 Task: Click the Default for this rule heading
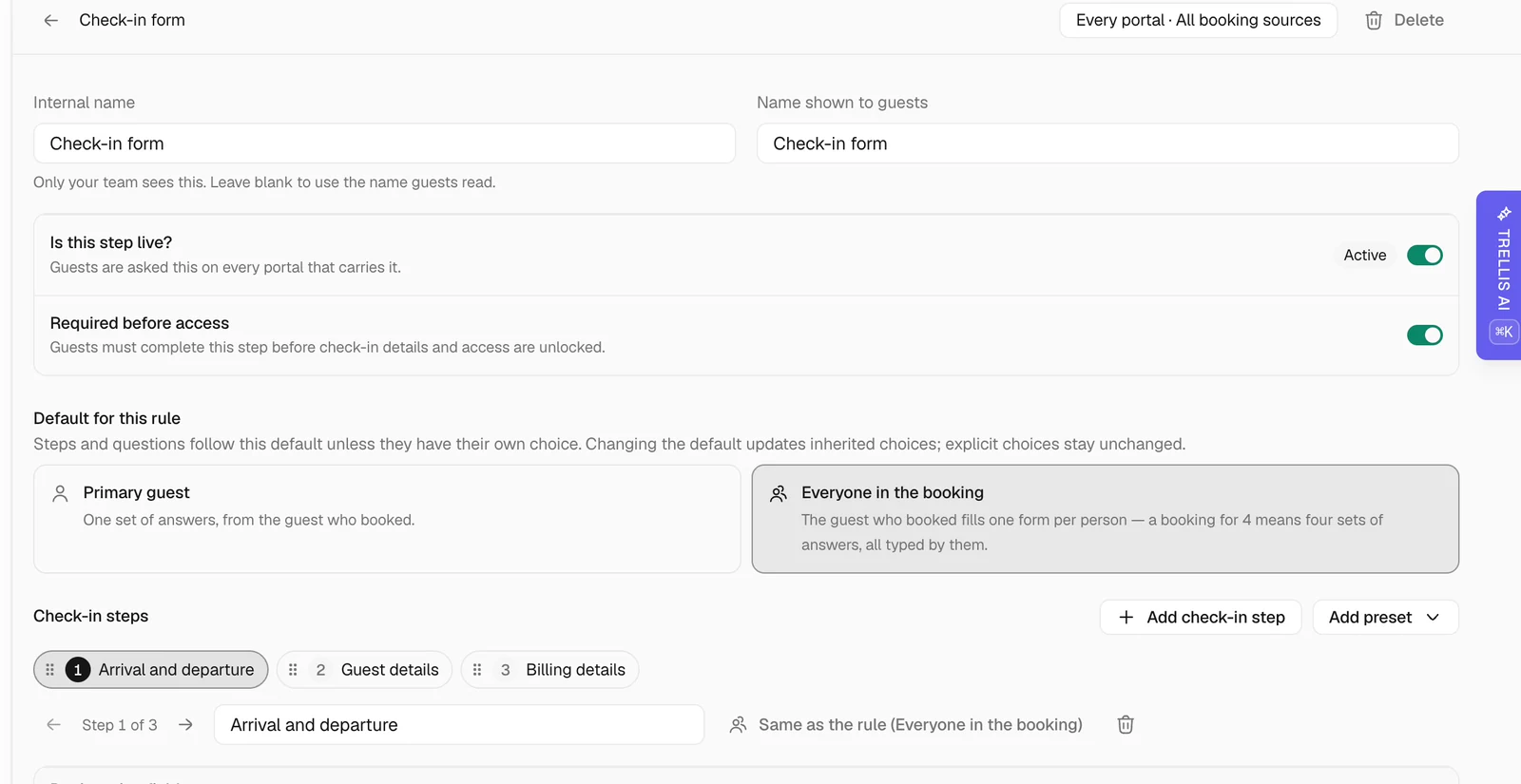click(106, 418)
